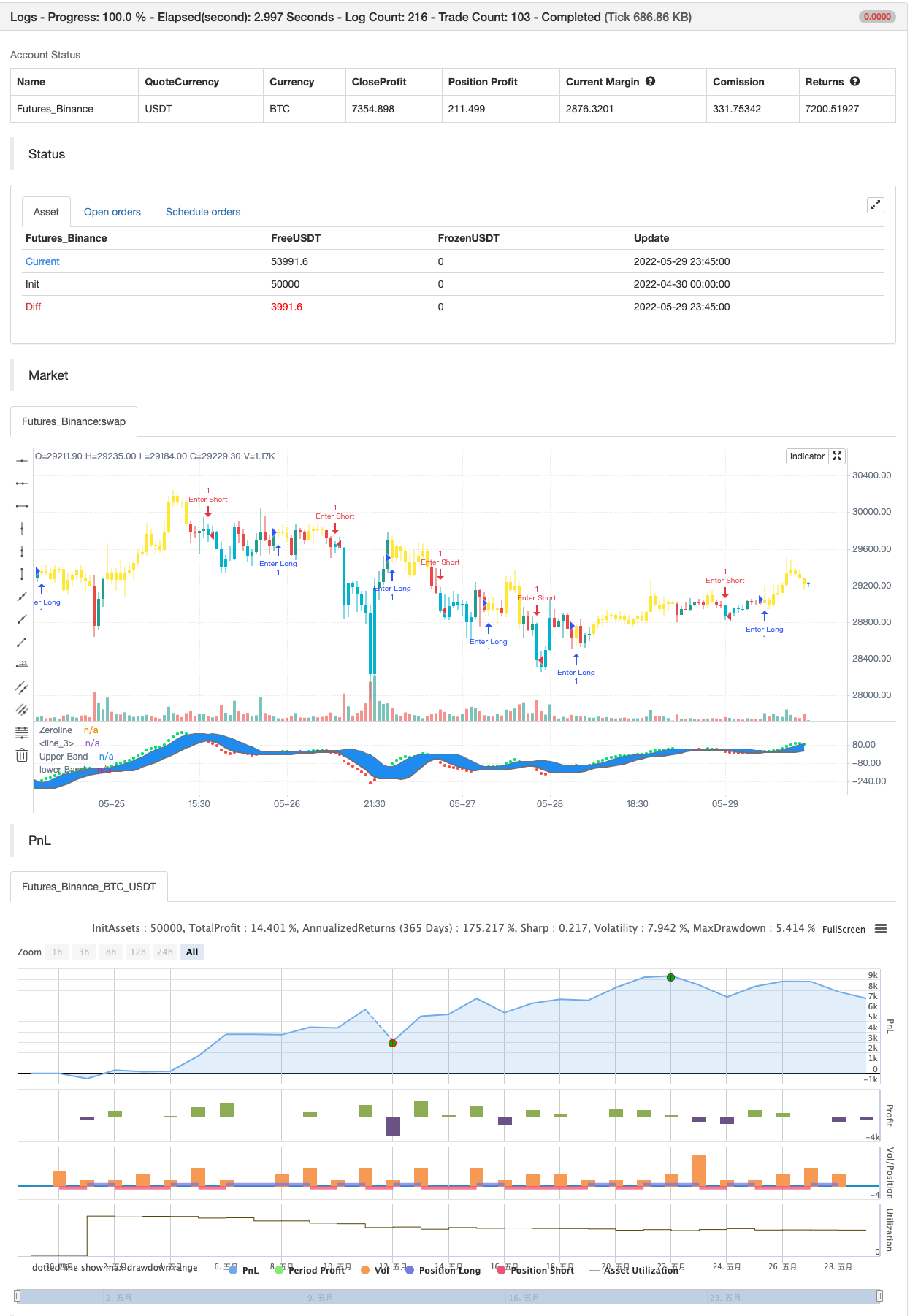The image size is (910, 1316).
Task: Click the FullScreen link on PnL chart
Action: [844, 929]
